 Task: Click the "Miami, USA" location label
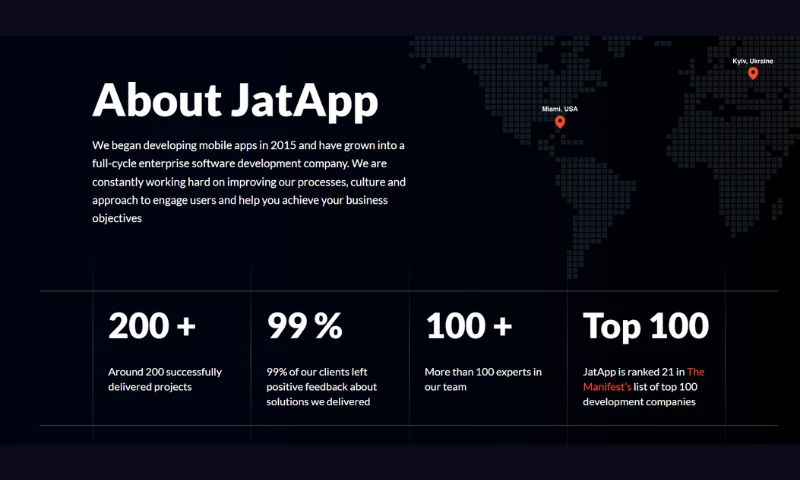560,108
